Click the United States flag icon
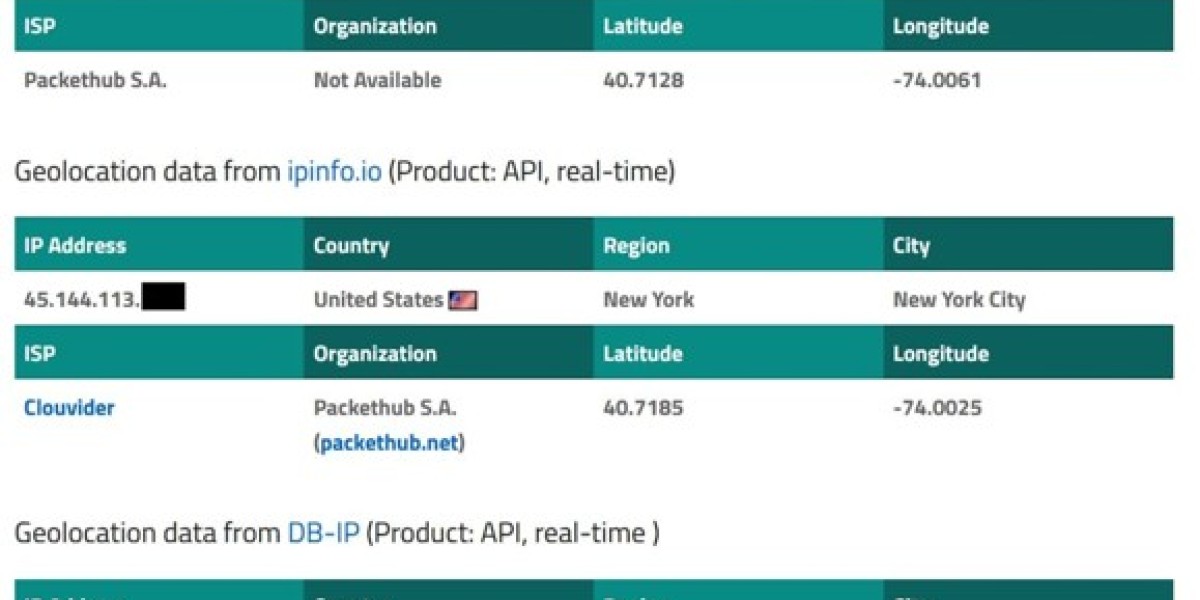The height and width of the screenshot is (600, 1200). (x=462, y=300)
